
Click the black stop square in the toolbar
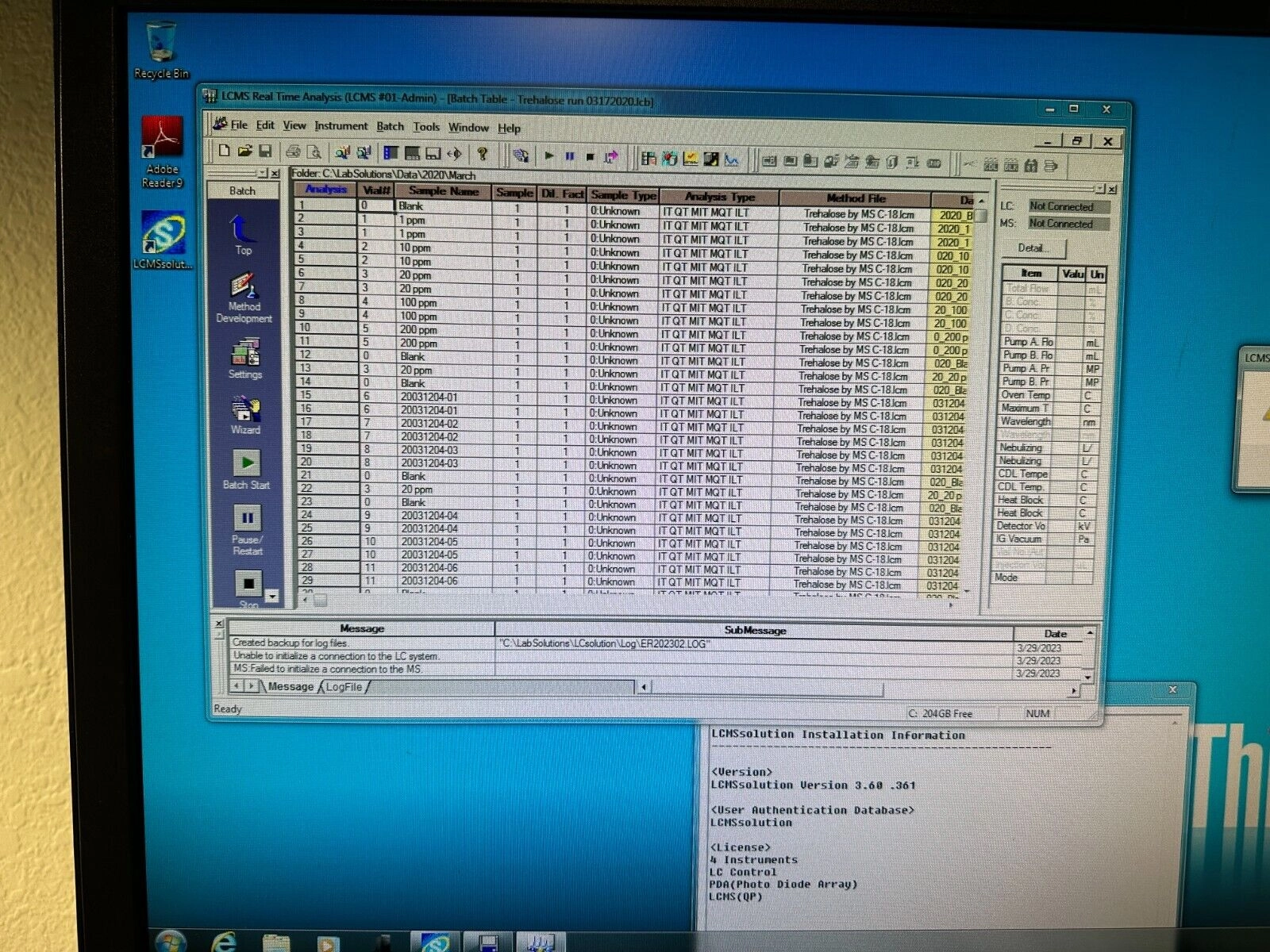[x=590, y=157]
